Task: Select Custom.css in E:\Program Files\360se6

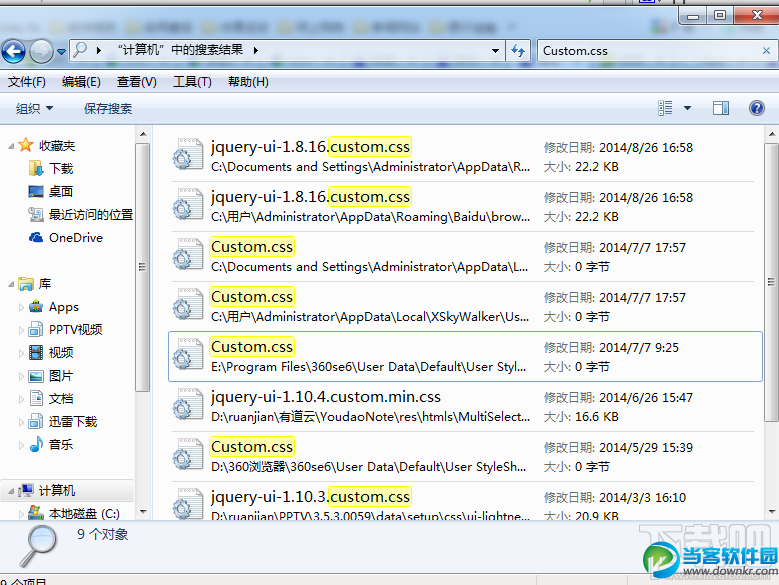Action: 465,357
